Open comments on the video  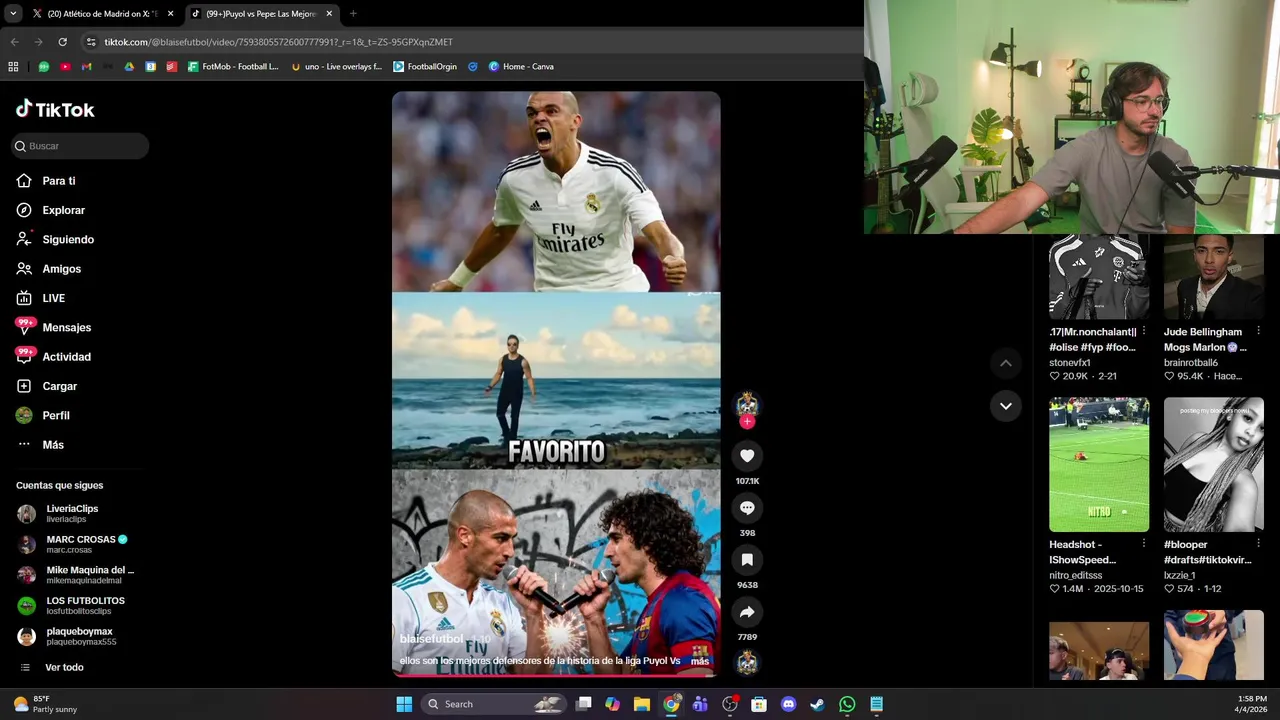coord(747,508)
